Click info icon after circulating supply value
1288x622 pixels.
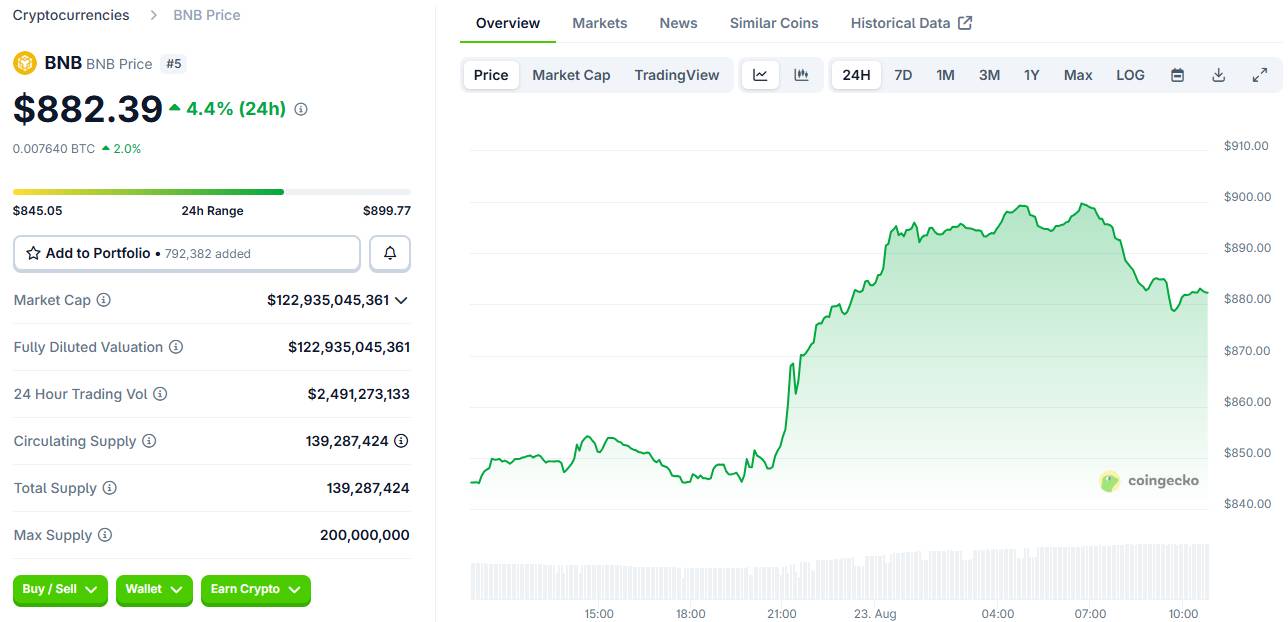click(x=401, y=441)
